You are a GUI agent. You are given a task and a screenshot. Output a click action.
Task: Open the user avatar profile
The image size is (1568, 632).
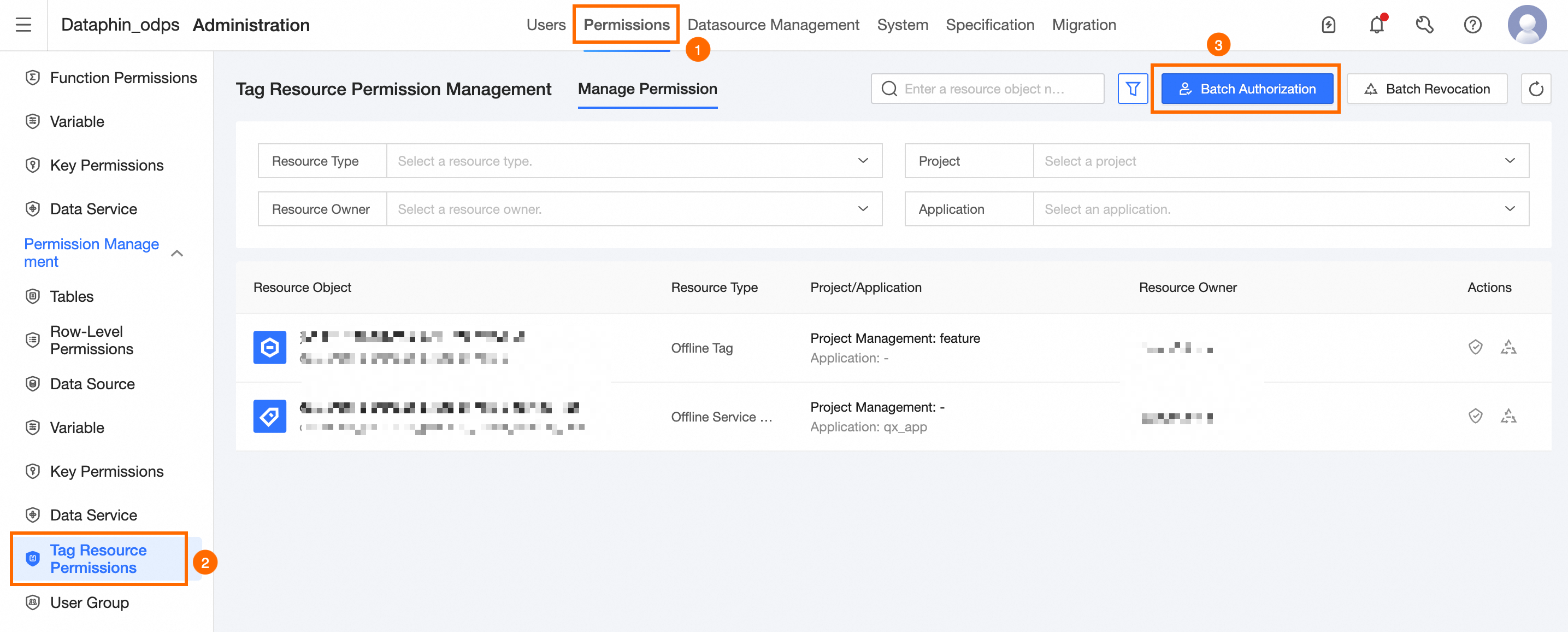(1527, 25)
